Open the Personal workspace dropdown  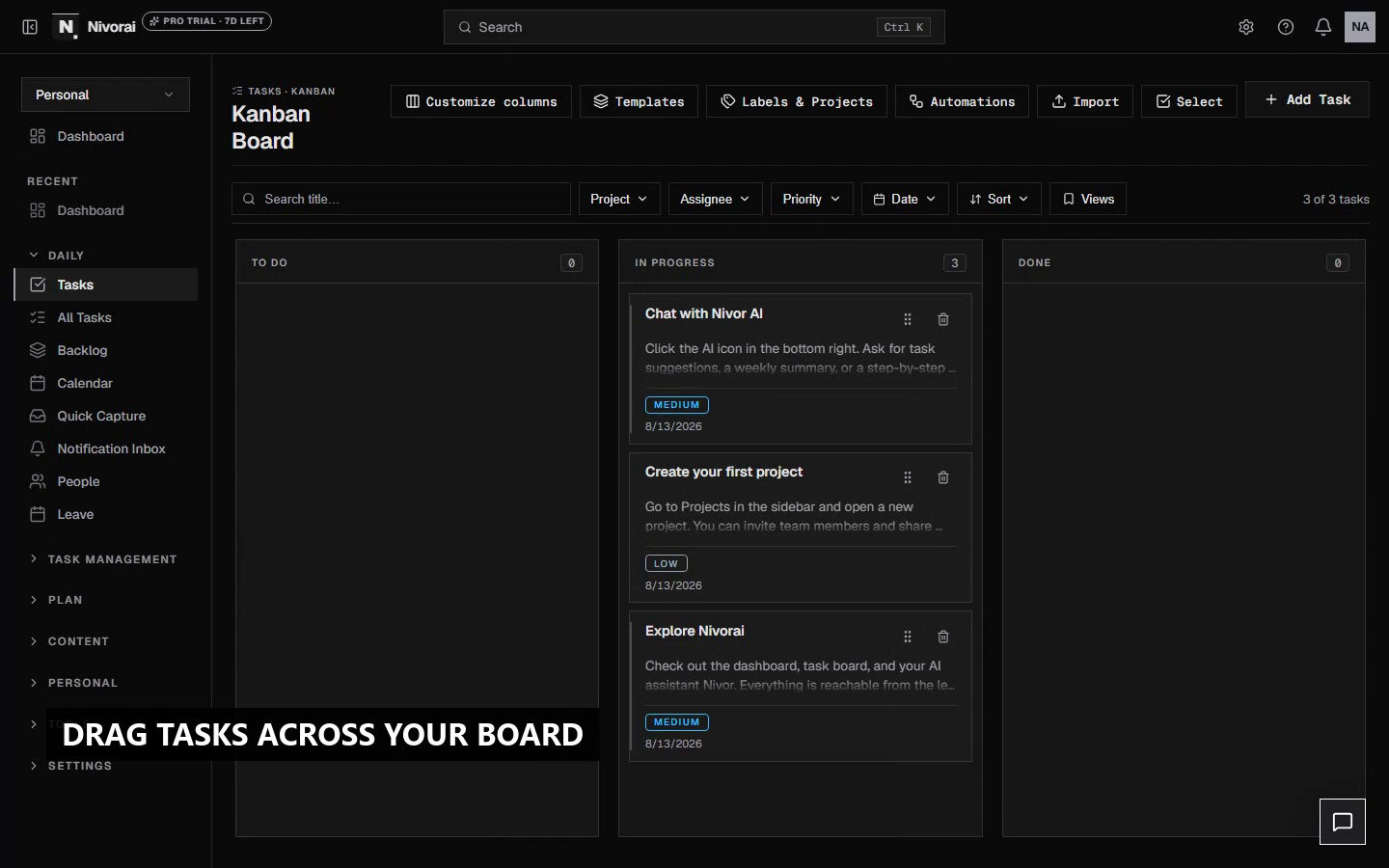point(105,95)
